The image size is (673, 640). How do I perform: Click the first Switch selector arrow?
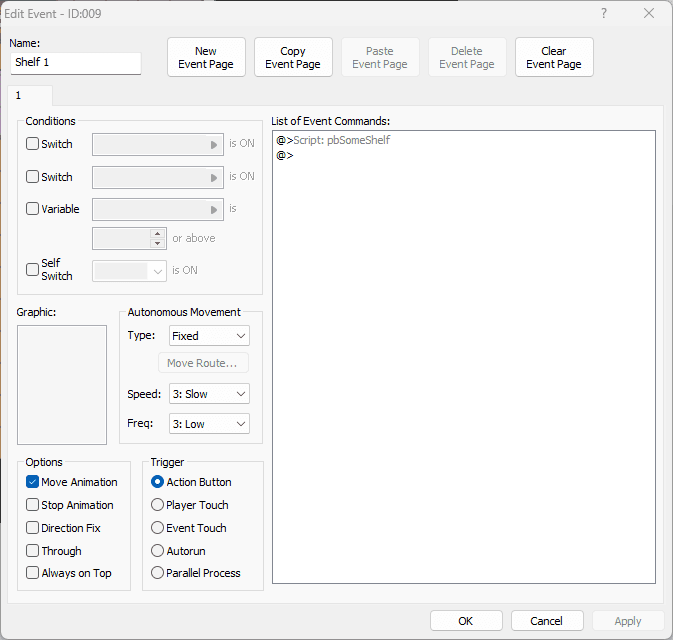(x=214, y=145)
